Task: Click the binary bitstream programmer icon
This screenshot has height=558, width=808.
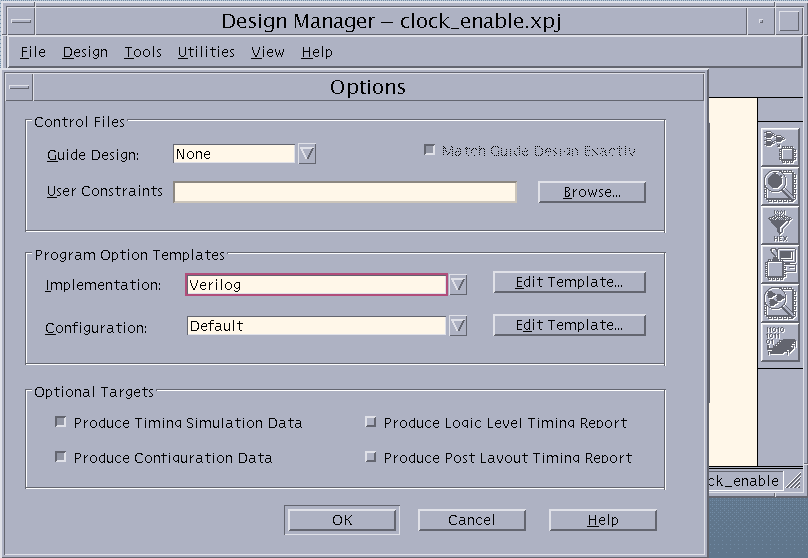Action: pyautogui.click(x=779, y=342)
